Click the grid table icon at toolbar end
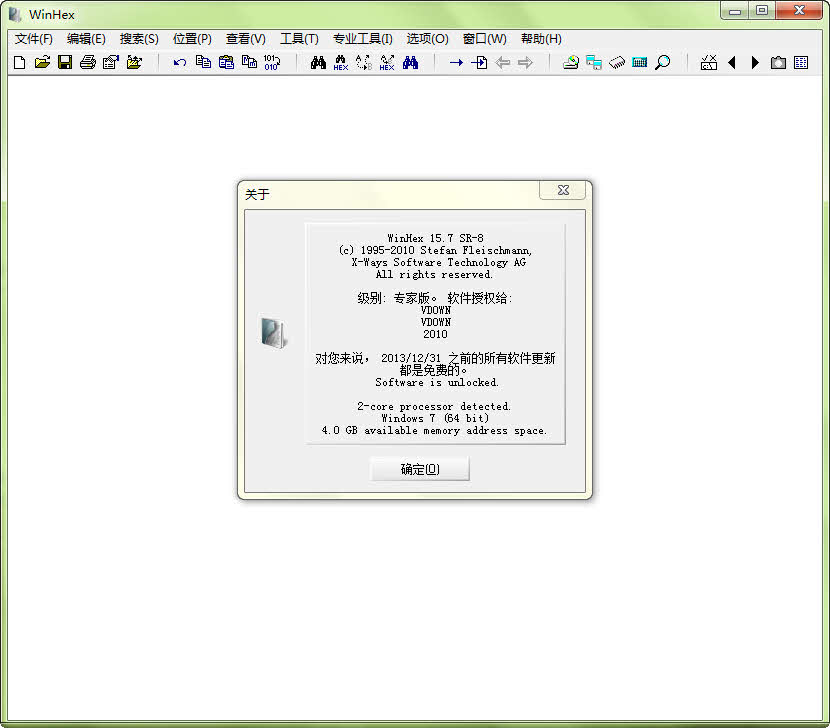 (801, 62)
